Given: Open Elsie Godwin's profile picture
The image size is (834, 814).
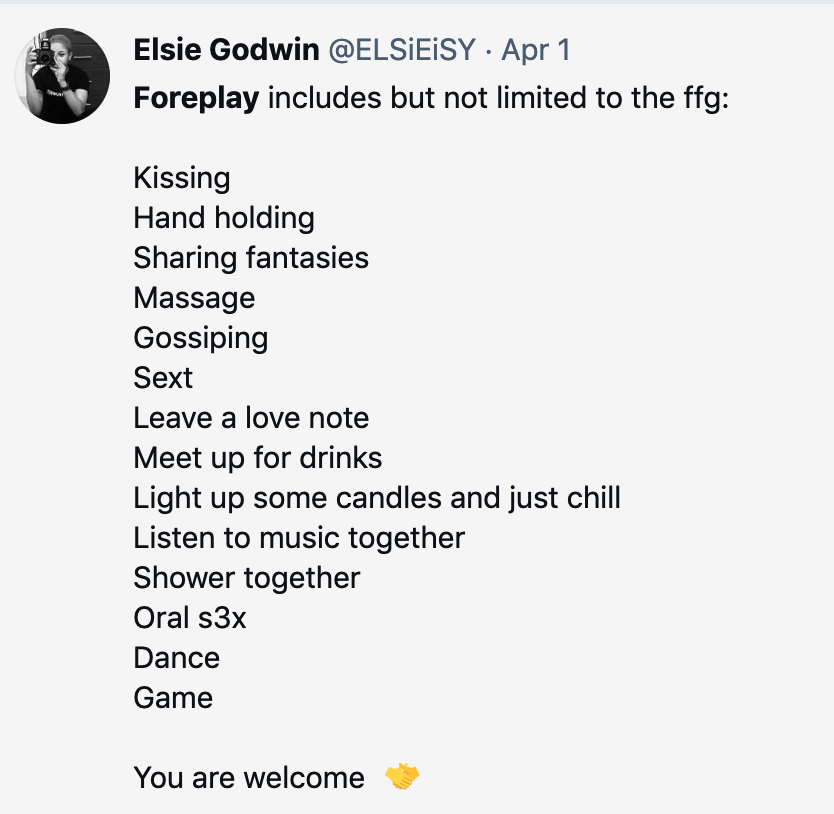Looking at the screenshot, I should (62, 76).
